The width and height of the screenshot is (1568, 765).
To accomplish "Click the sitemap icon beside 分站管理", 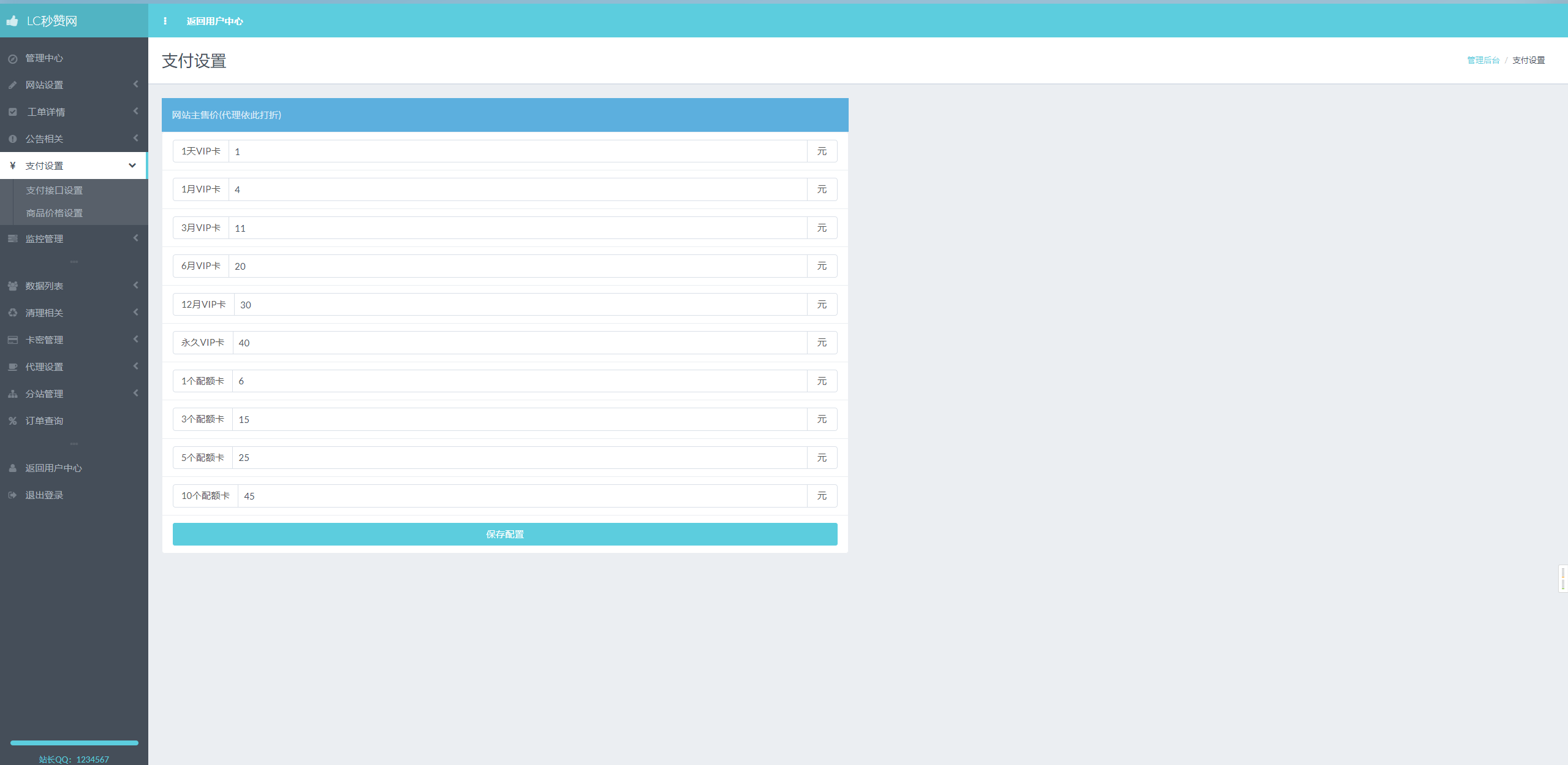I will click(12, 394).
